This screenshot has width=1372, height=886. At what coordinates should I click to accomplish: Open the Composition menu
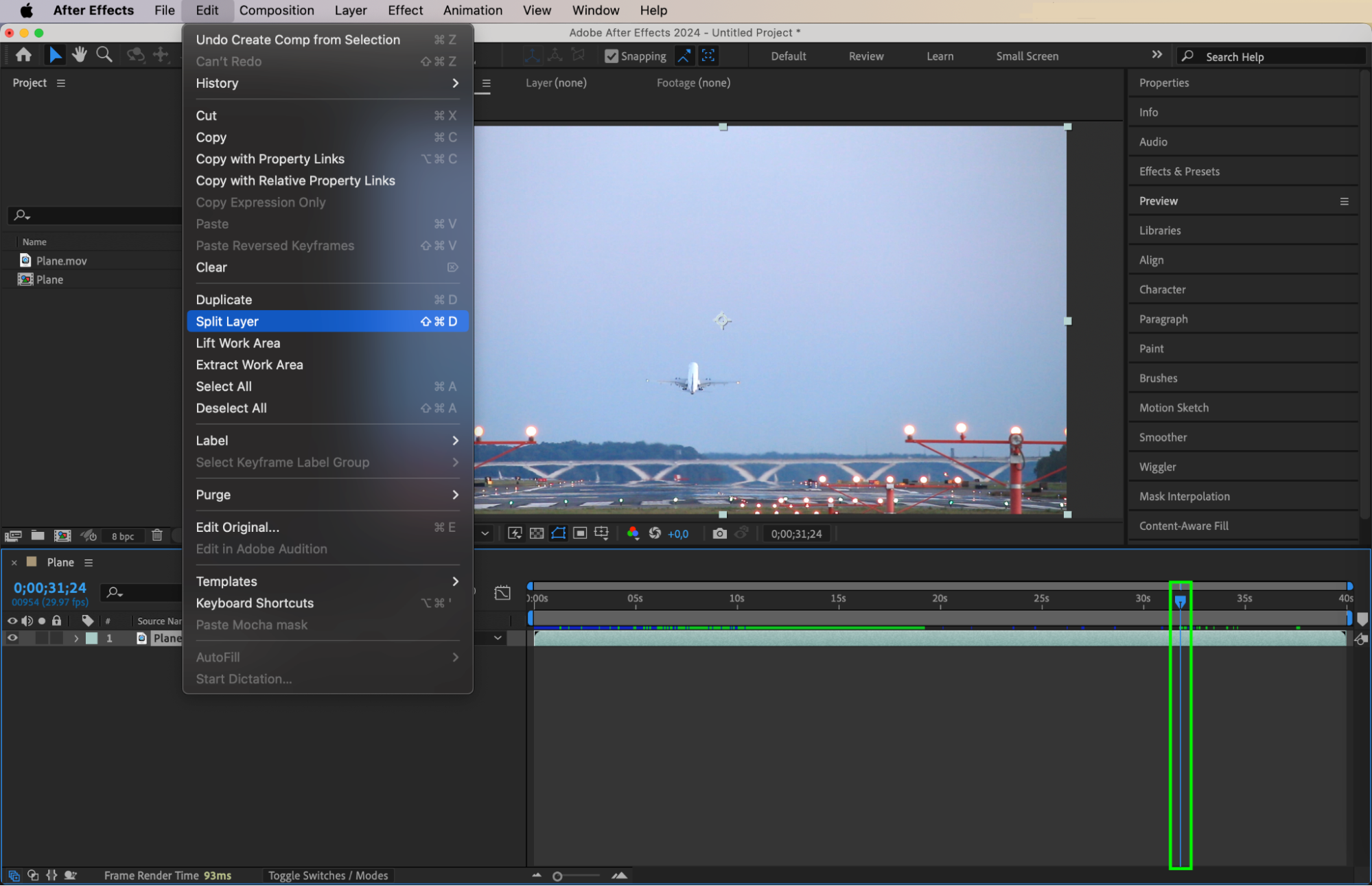click(x=277, y=10)
